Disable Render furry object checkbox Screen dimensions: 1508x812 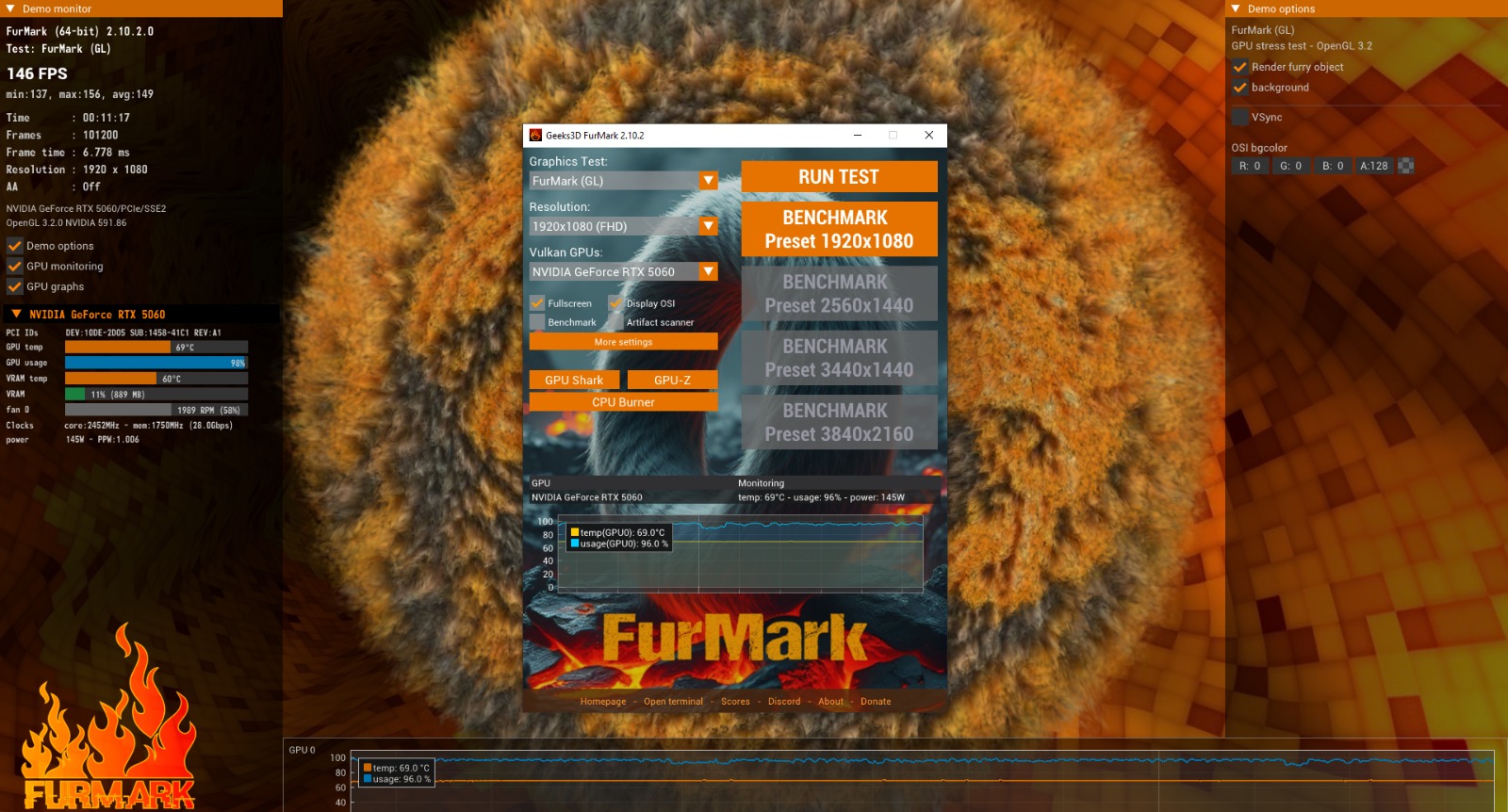(x=1240, y=67)
